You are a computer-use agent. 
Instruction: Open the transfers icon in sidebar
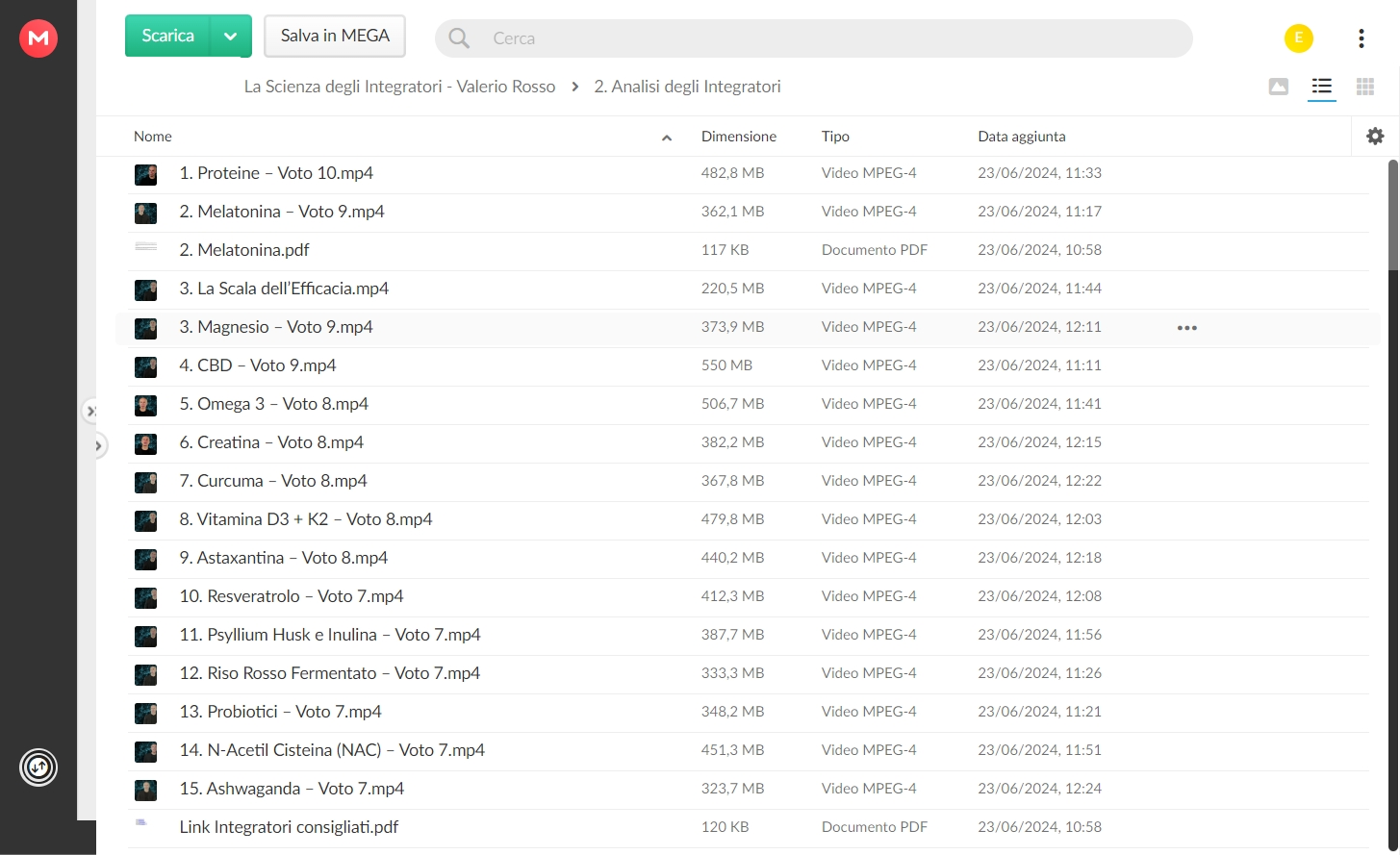click(x=38, y=767)
